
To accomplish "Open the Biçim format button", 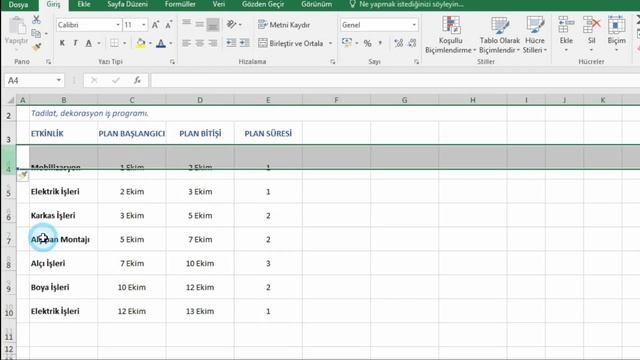I will (616, 34).
